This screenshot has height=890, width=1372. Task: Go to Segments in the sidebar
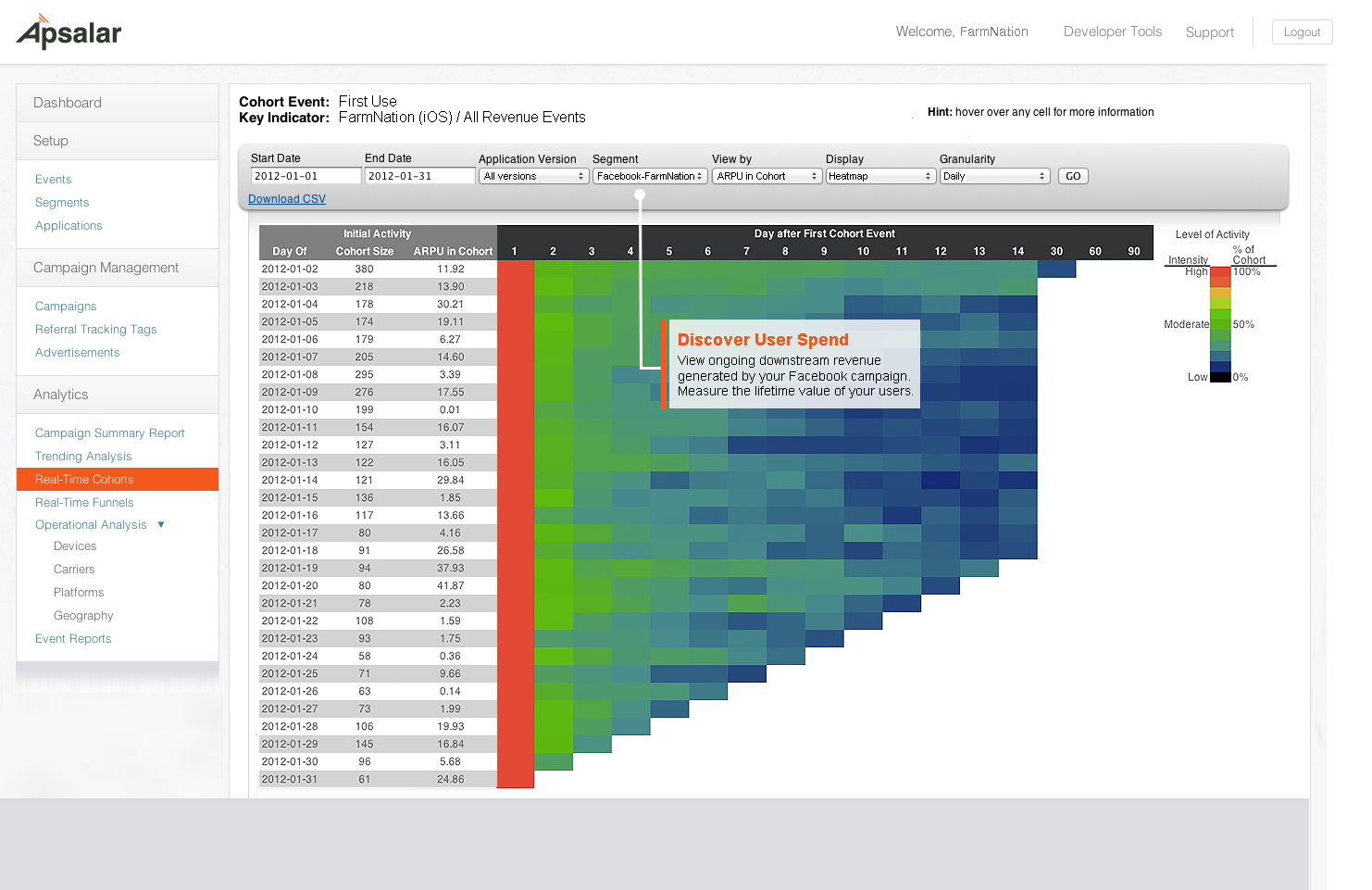tap(62, 203)
